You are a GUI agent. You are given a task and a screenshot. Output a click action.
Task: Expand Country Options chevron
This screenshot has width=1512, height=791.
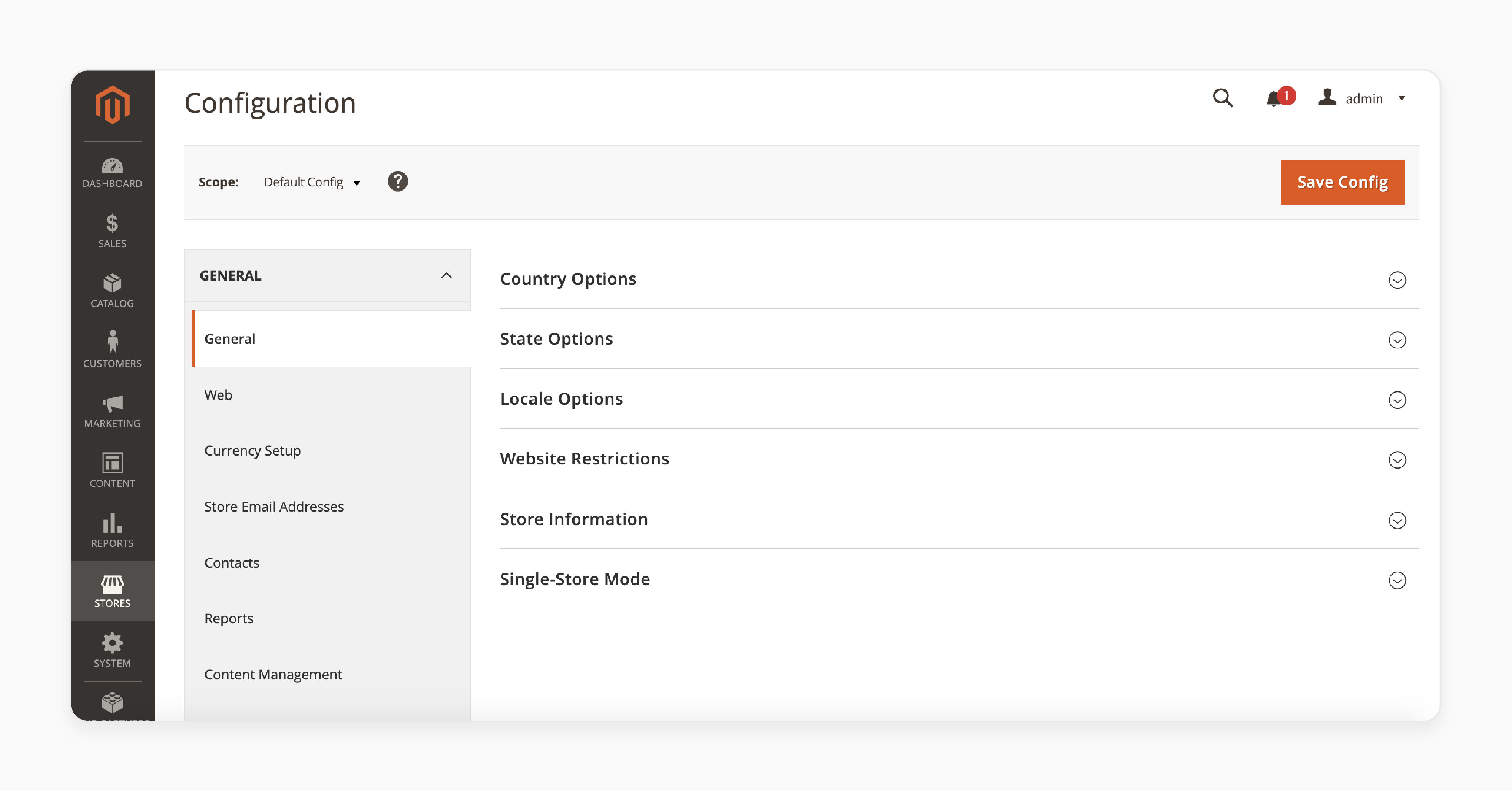(1397, 280)
